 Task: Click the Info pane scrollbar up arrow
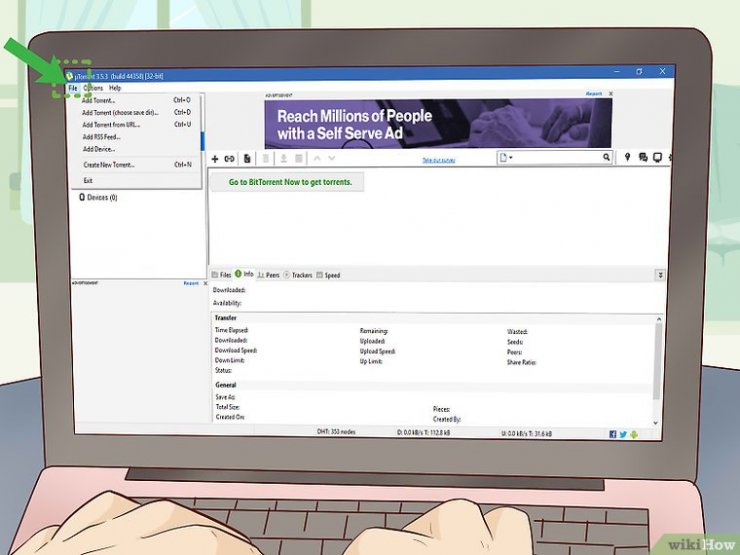659,320
